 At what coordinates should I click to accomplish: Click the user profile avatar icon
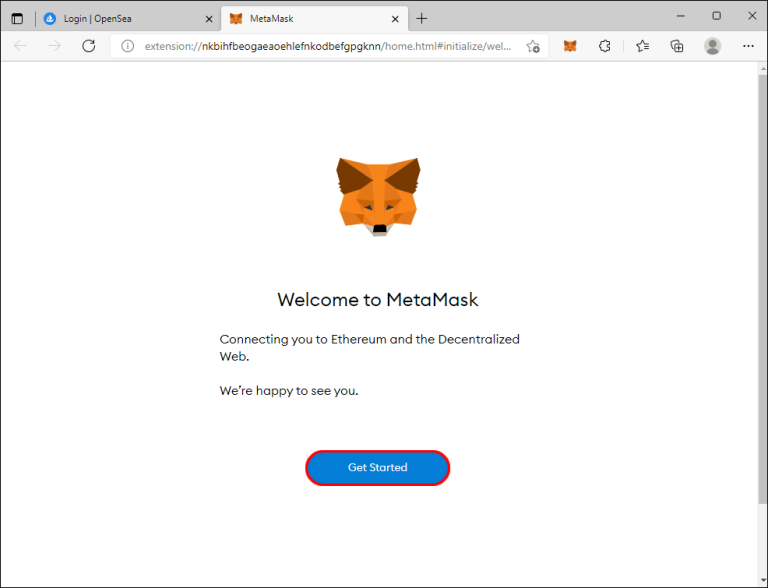(712, 46)
